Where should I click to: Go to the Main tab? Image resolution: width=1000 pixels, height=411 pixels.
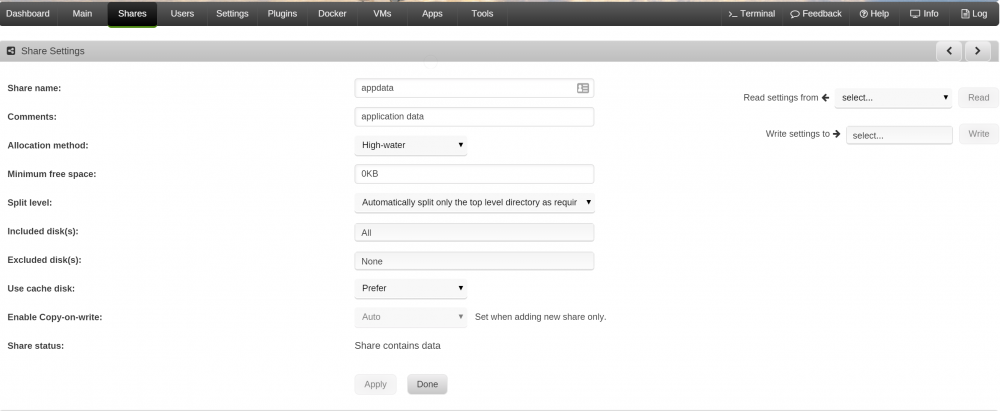coord(82,13)
